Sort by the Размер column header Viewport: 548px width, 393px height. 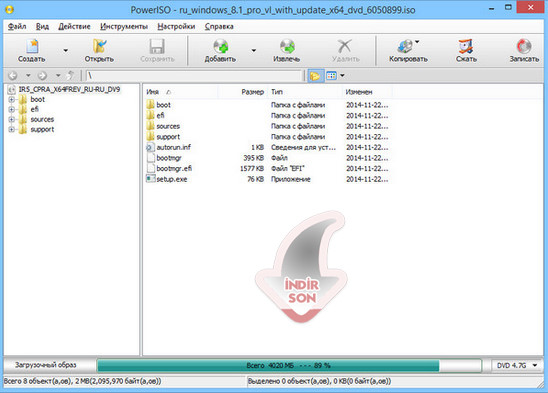pyautogui.click(x=243, y=92)
